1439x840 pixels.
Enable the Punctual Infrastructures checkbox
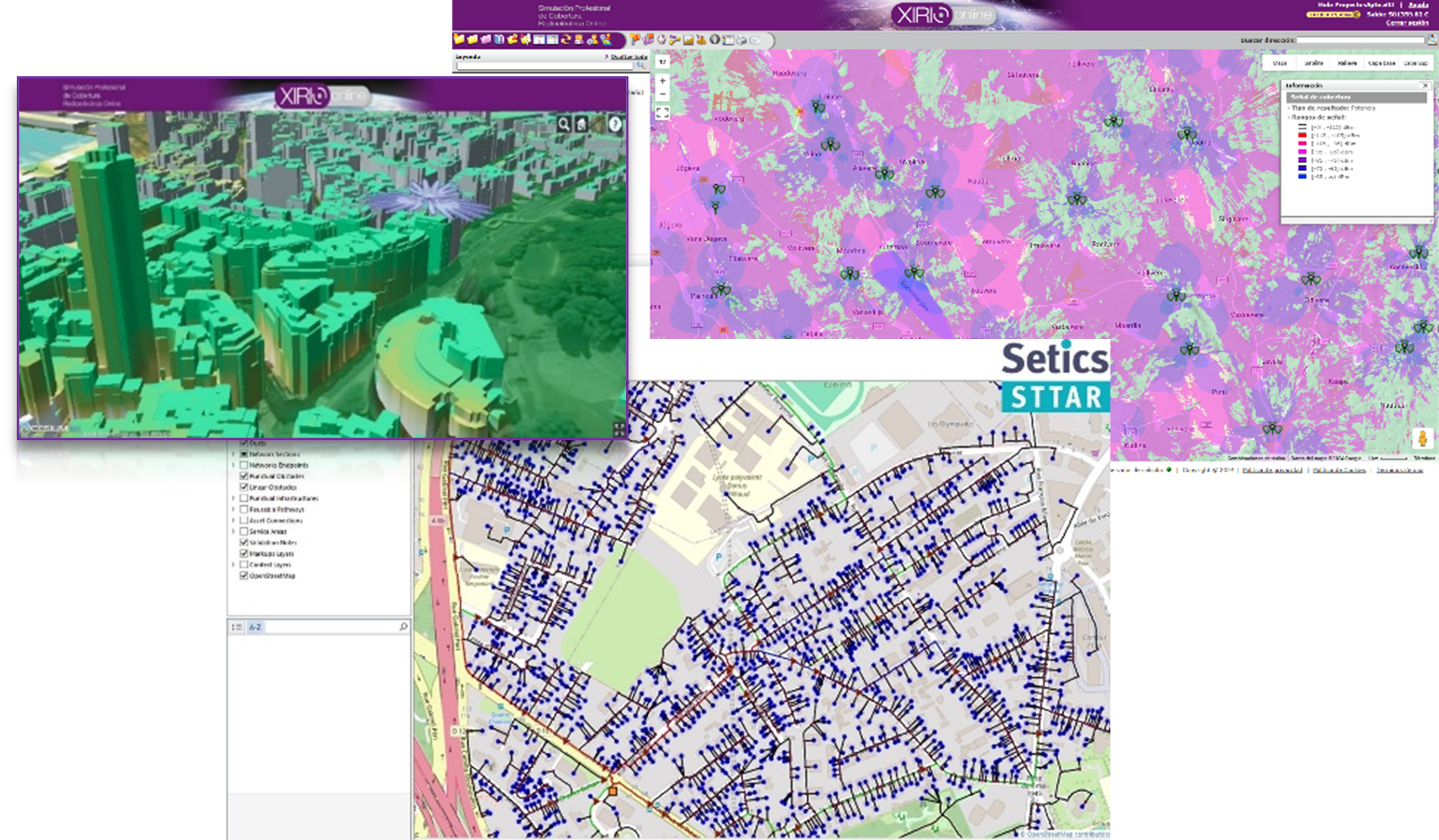[x=244, y=499]
